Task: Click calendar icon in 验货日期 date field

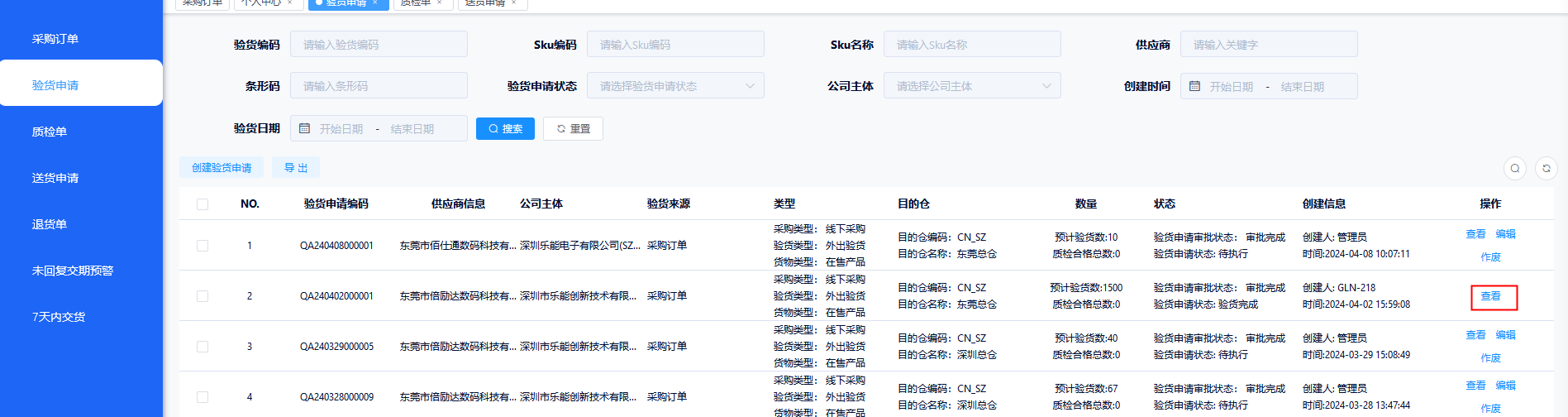Action: click(x=304, y=128)
